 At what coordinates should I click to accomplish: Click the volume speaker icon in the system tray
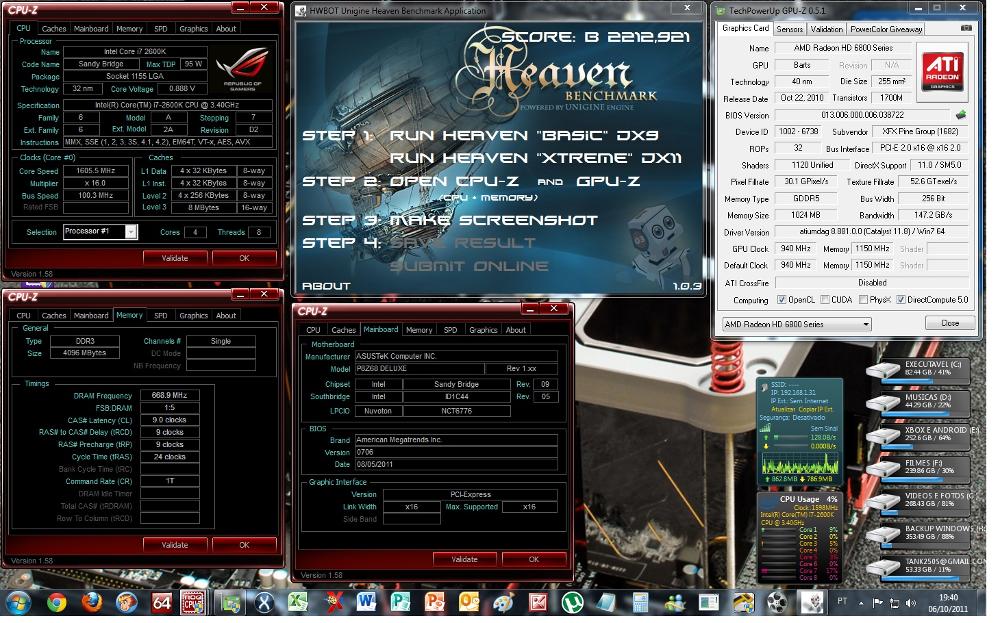(x=909, y=603)
